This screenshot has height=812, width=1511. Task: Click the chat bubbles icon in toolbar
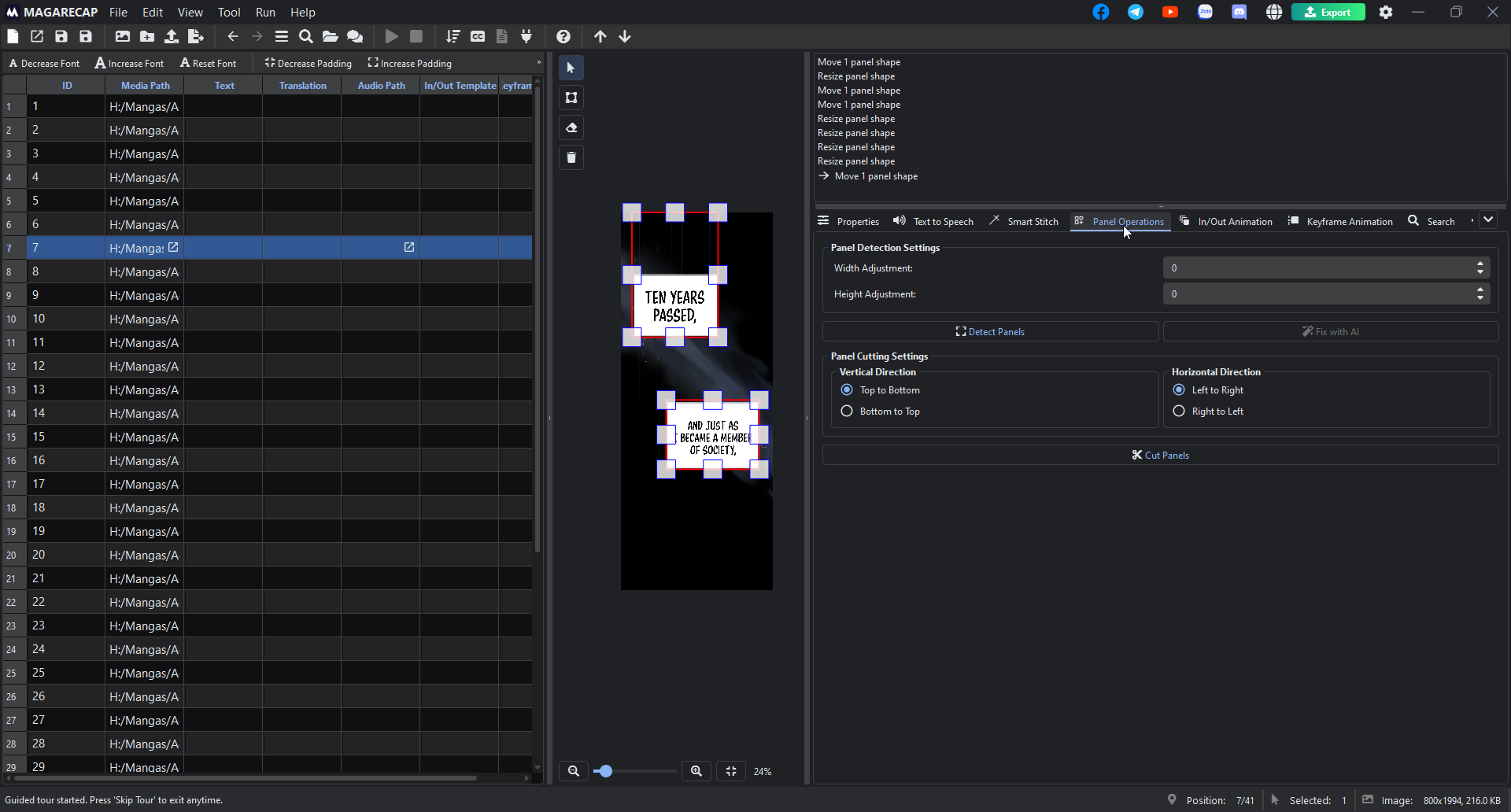point(355,36)
